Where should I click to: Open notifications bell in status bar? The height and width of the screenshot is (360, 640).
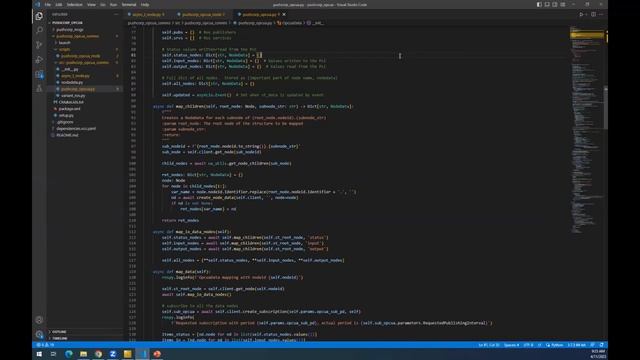(x=601, y=345)
